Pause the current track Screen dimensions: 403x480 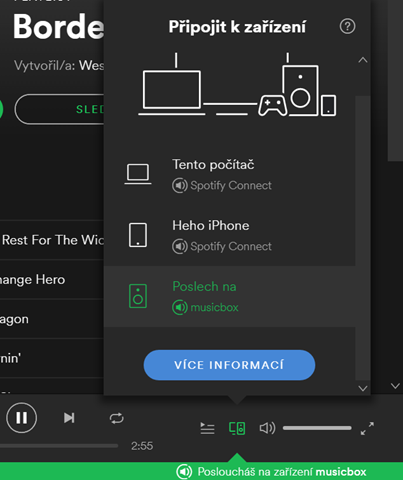click(21, 418)
